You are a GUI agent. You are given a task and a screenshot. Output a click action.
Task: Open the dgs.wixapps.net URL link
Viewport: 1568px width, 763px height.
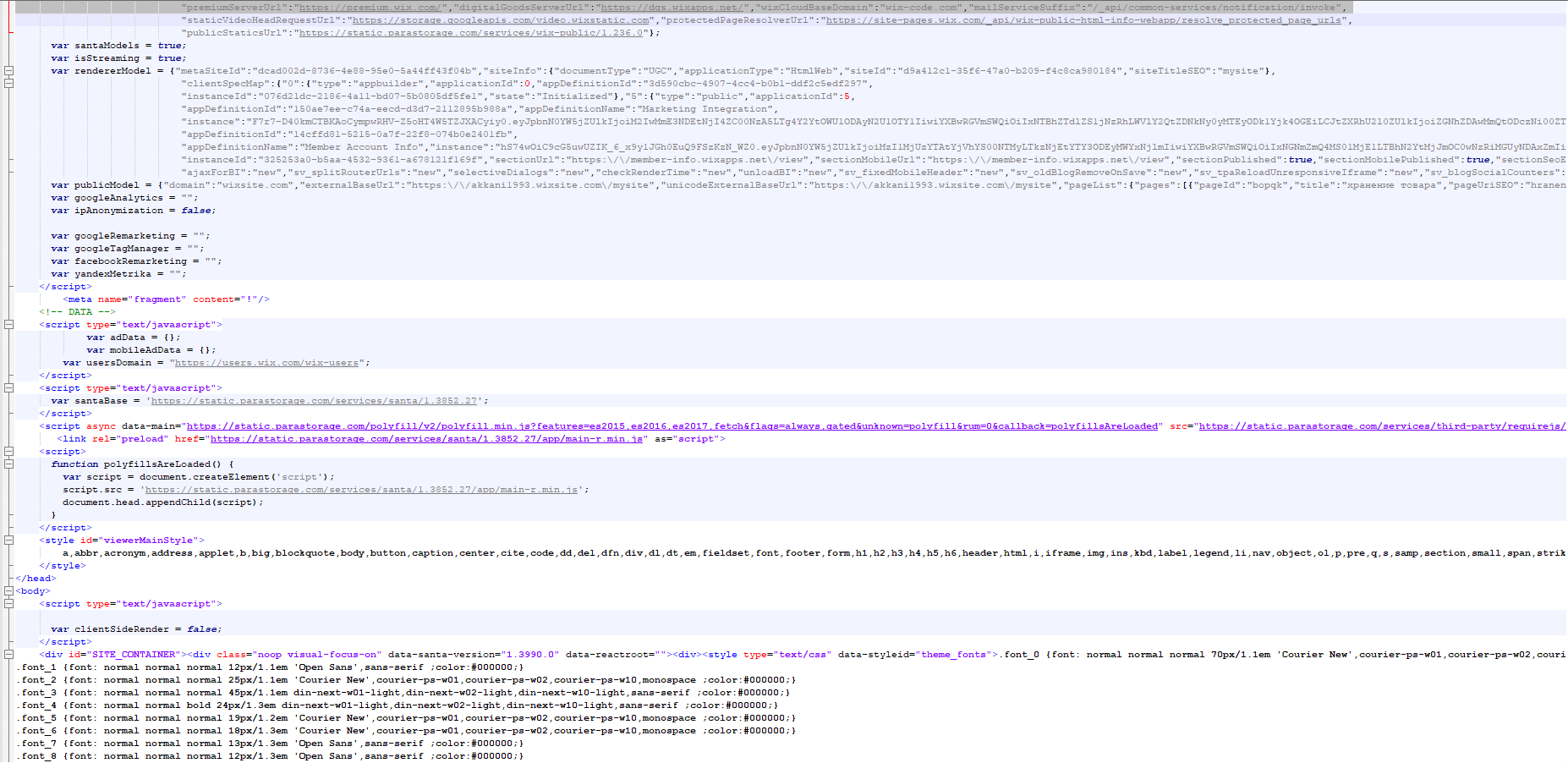click(x=672, y=8)
